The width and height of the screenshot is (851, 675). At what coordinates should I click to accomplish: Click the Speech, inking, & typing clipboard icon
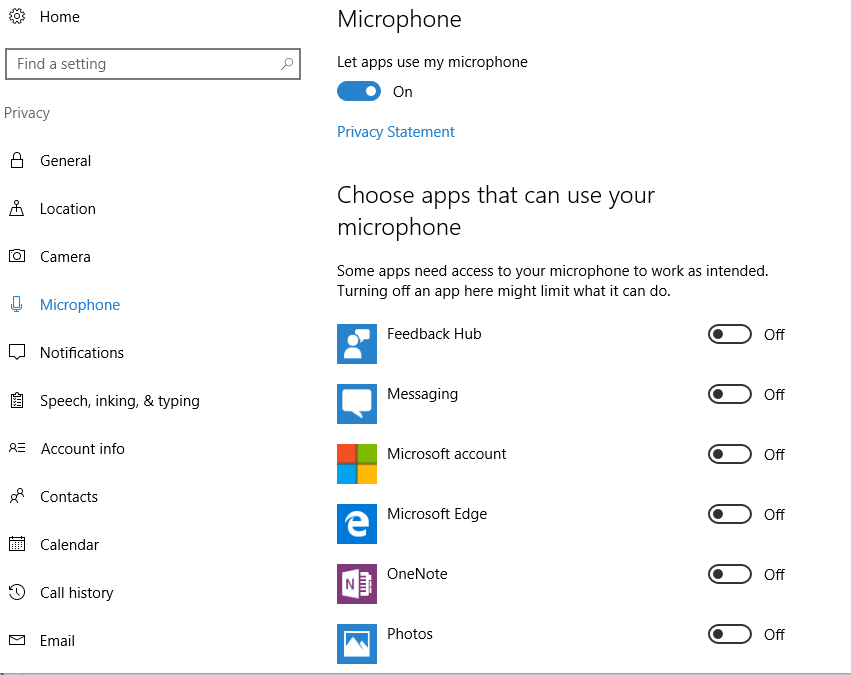click(x=17, y=400)
